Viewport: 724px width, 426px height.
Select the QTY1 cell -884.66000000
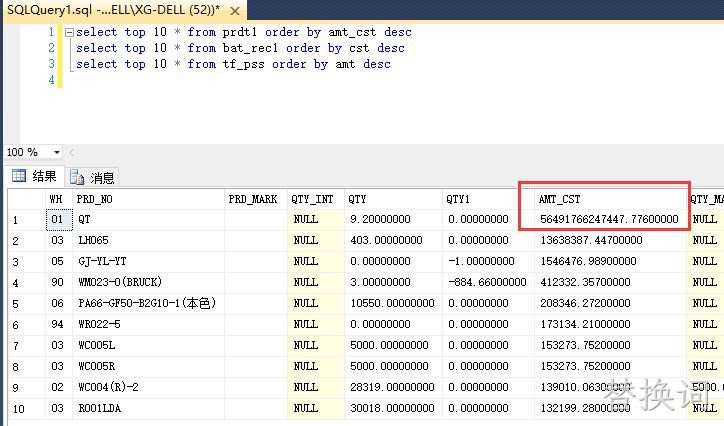[488, 282]
